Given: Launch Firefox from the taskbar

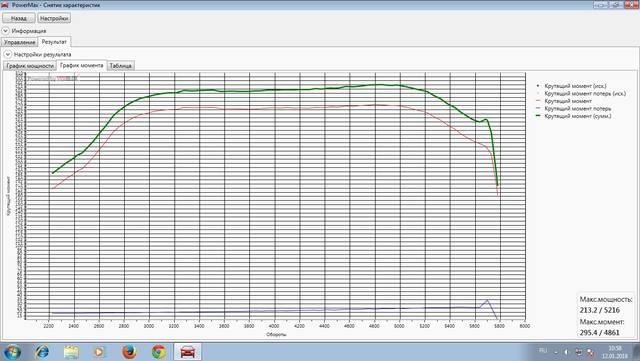Looking at the screenshot, I should 129,352.
